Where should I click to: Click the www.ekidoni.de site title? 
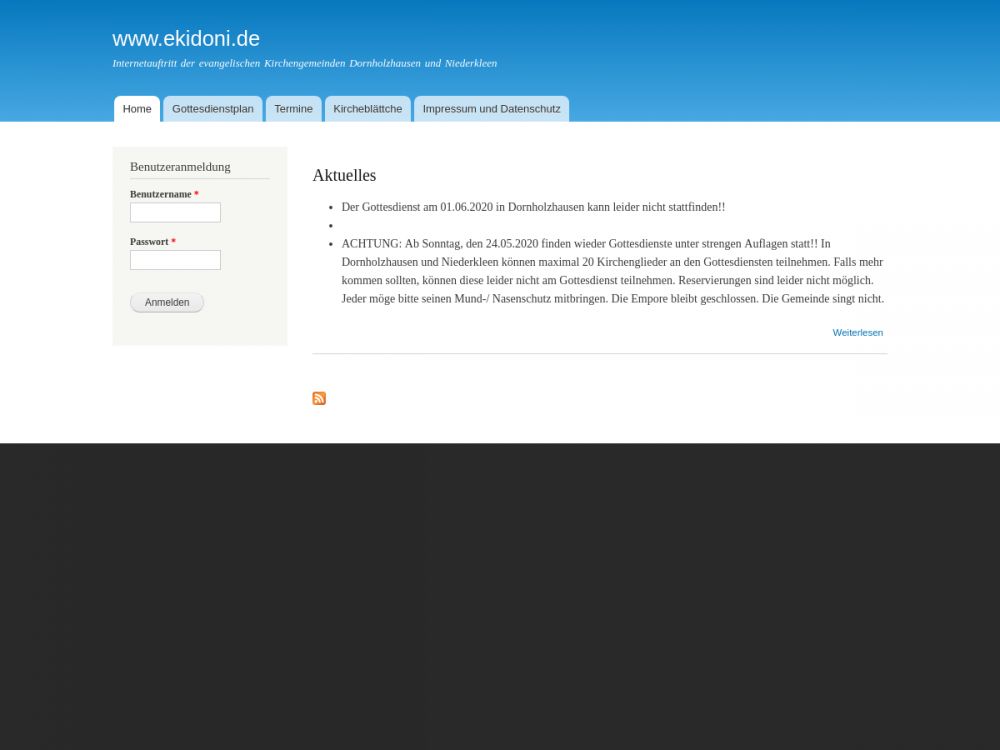point(186,39)
